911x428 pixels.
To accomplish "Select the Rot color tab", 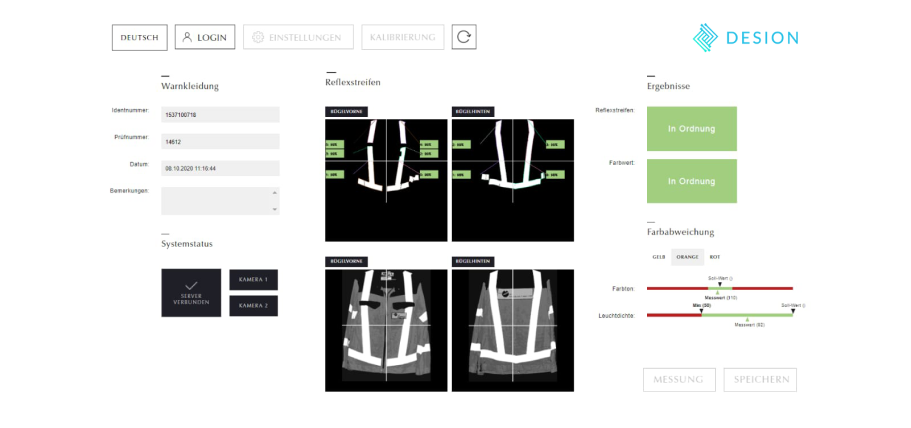I will [x=714, y=257].
